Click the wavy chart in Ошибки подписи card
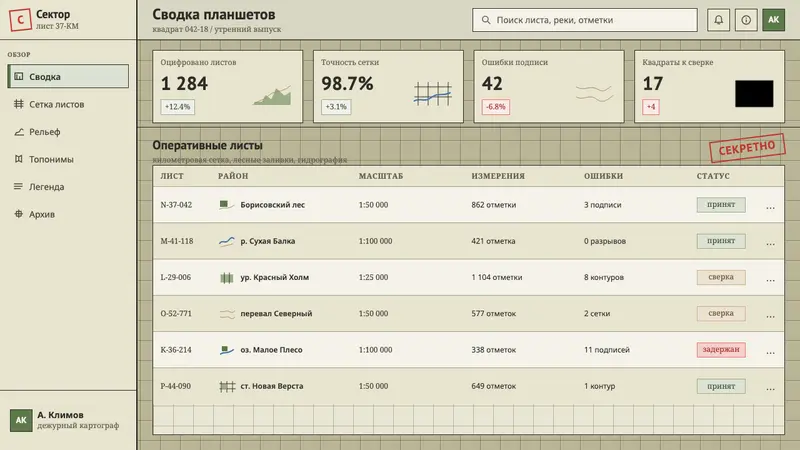 pos(594,93)
